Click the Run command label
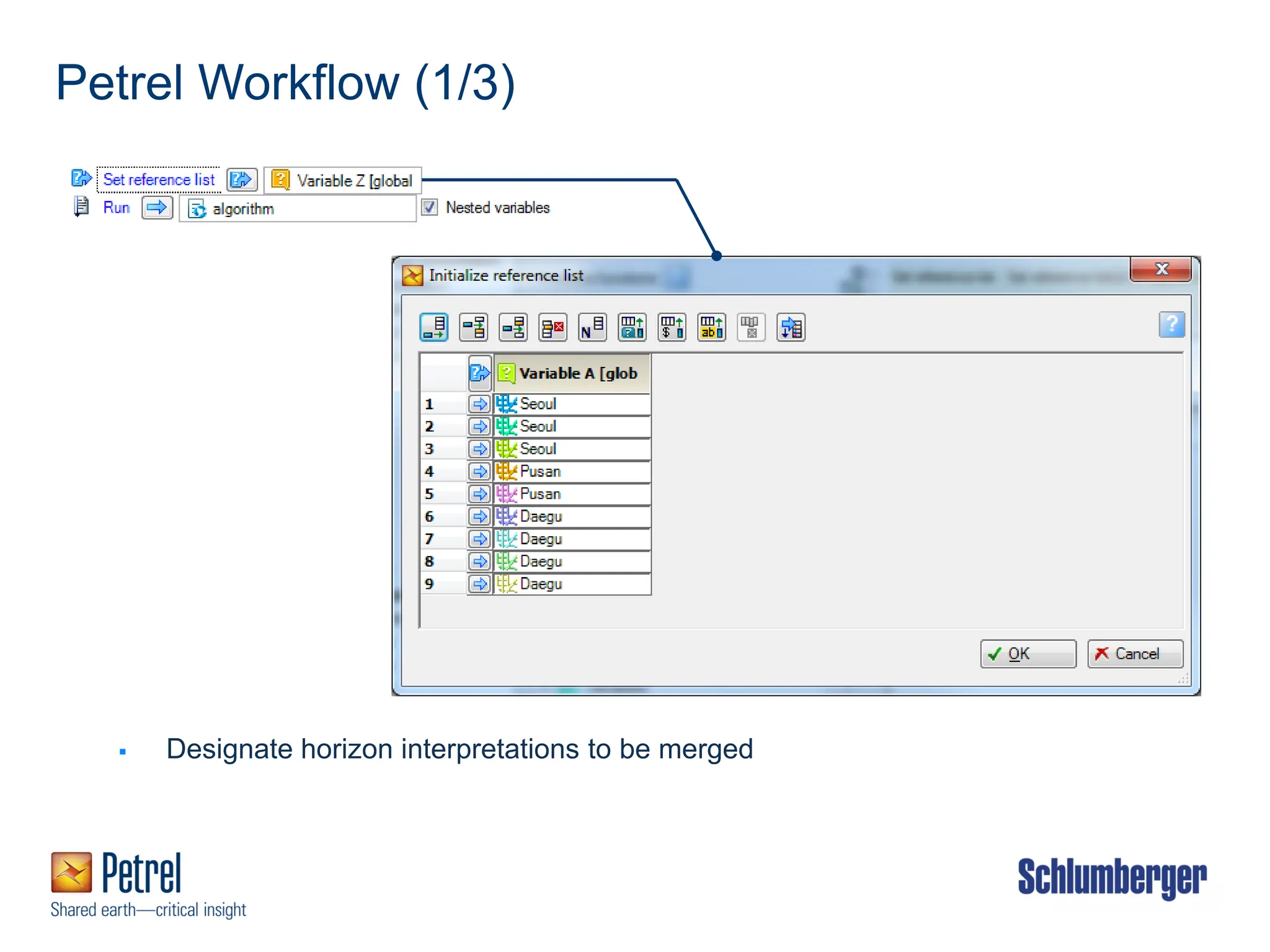 [117, 207]
